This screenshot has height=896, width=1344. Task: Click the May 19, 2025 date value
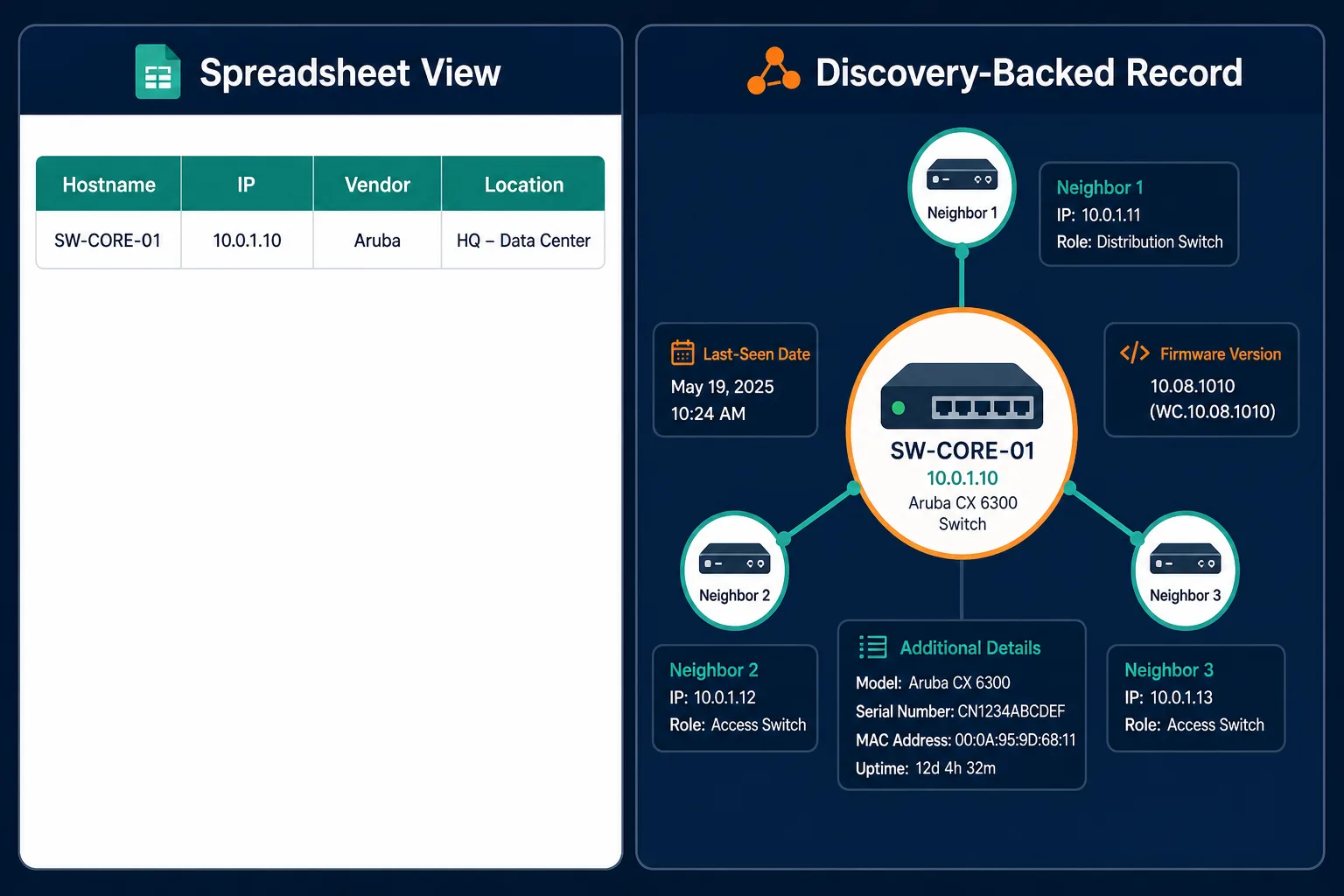click(x=723, y=387)
